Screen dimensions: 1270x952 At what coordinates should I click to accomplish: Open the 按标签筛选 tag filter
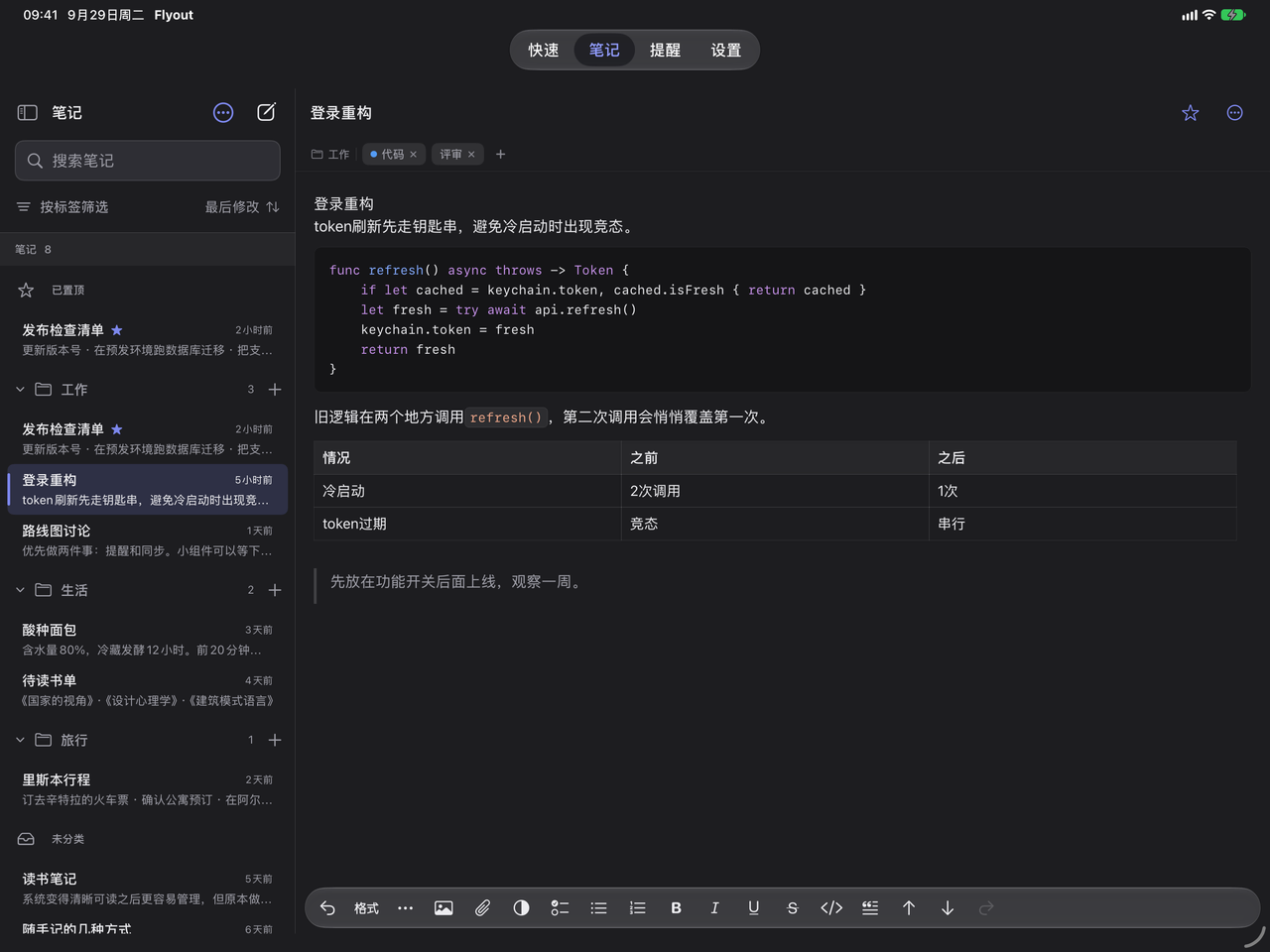[x=63, y=207]
